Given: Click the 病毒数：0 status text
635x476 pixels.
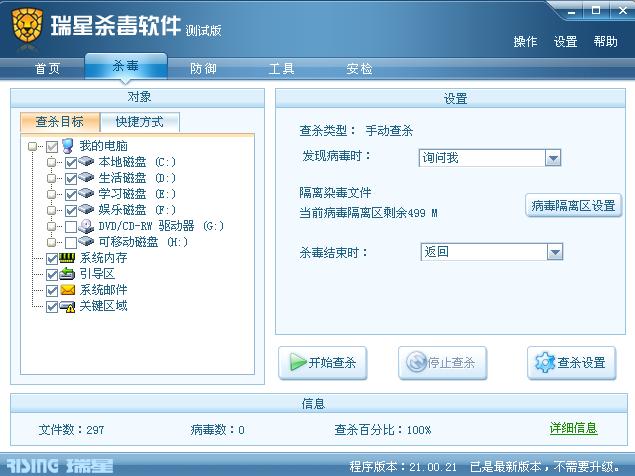Looking at the screenshot, I should click(217, 429).
